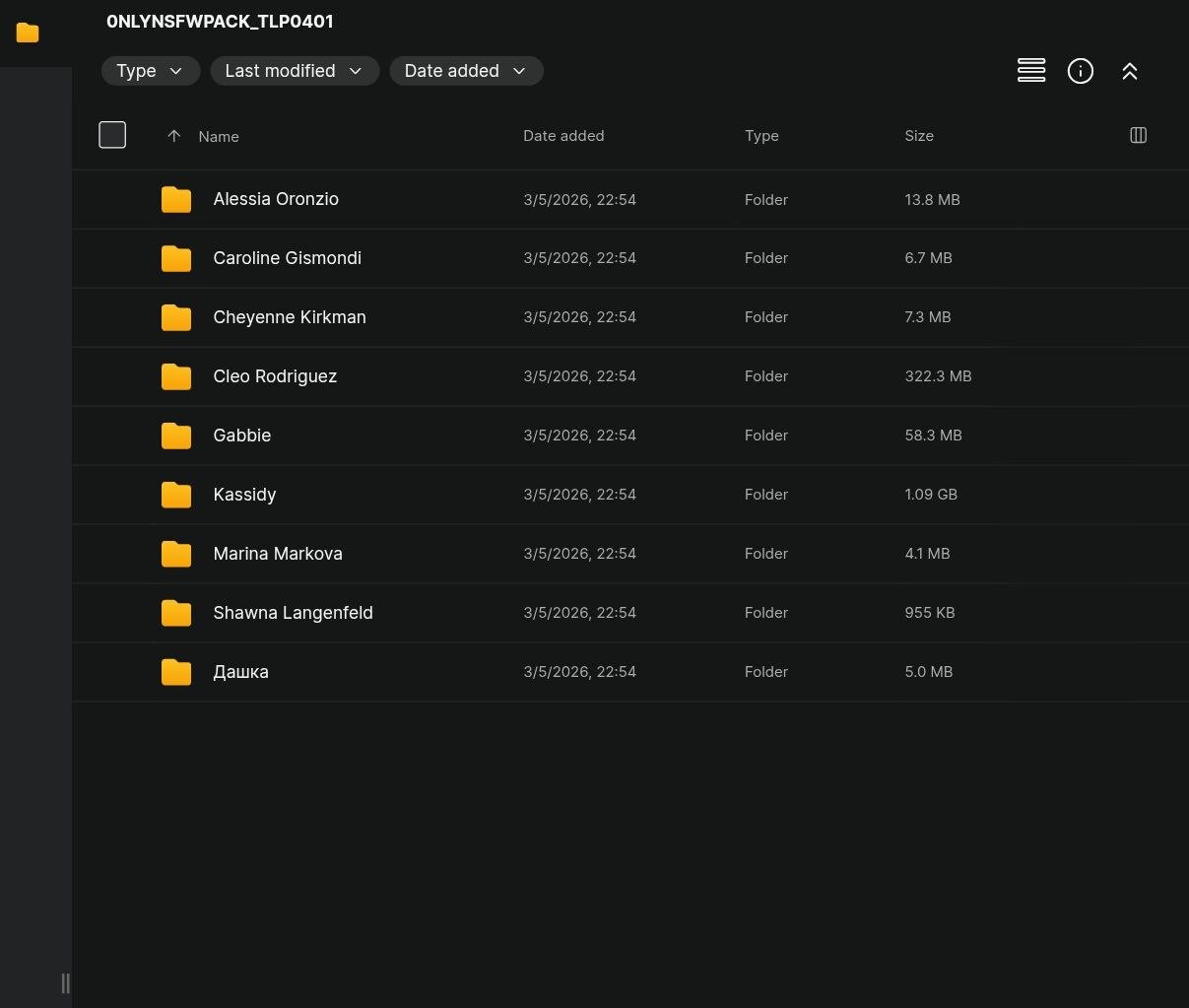Select the Marina Markova folder row
The height and width of the screenshot is (1008, 1189).
pos(630,554)
